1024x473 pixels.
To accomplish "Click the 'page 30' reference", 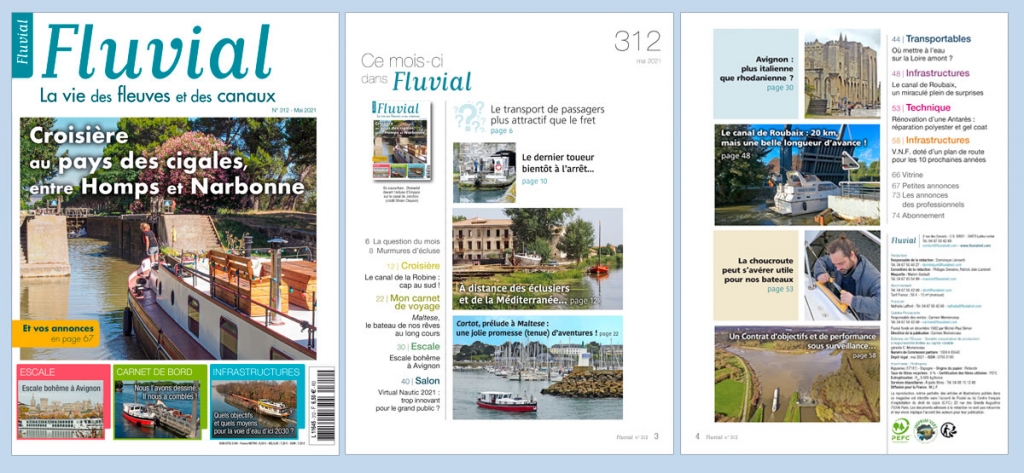I will pos(780,88).
